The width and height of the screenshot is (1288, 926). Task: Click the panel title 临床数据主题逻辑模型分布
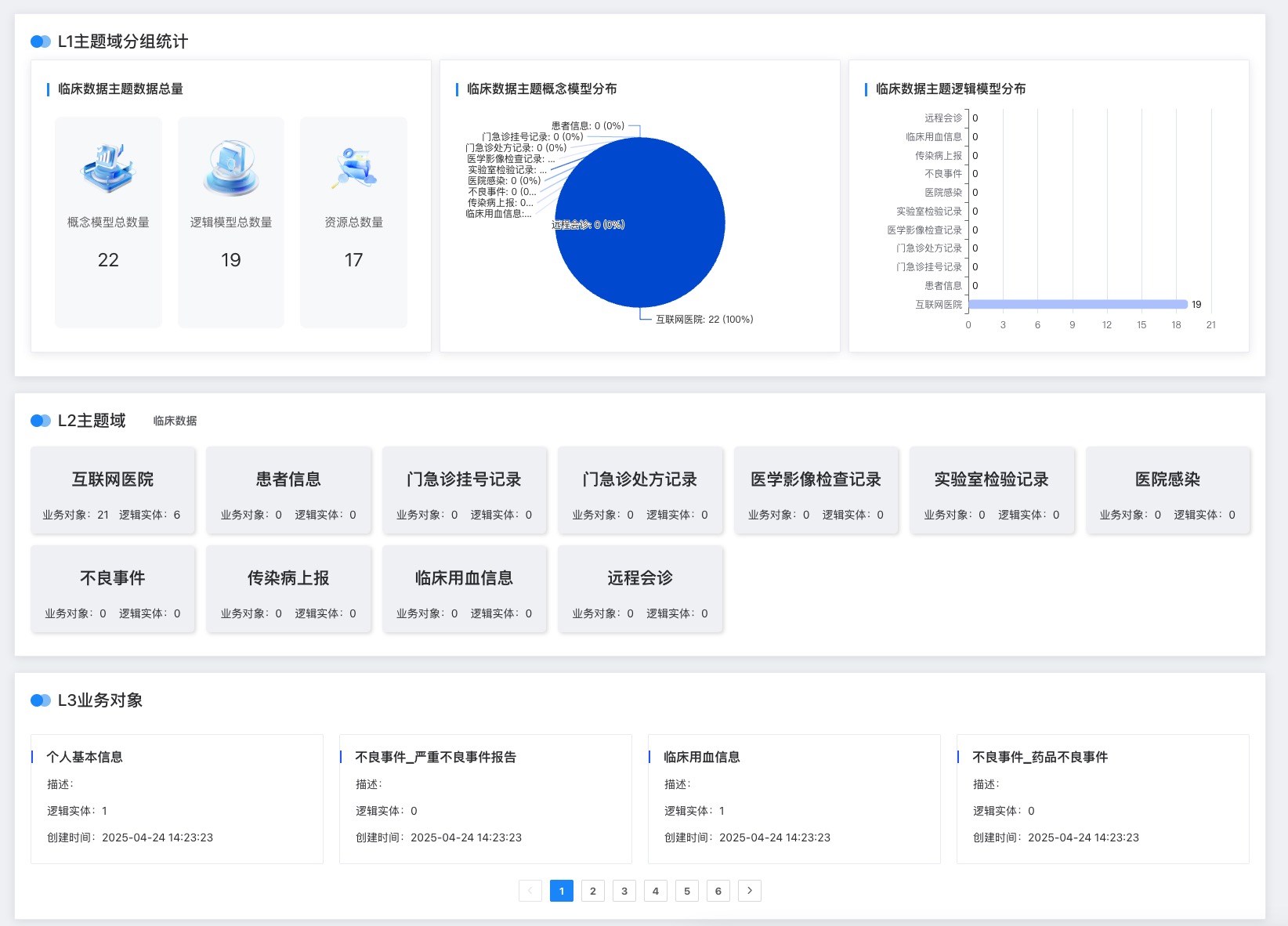[951, 89]
